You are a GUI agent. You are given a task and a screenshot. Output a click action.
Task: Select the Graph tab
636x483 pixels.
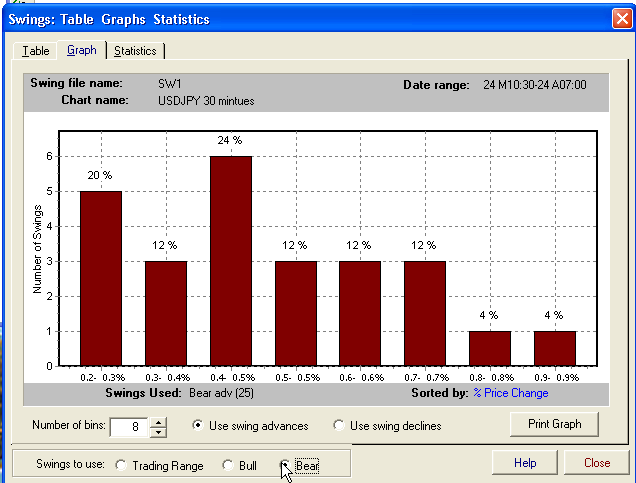pos(81,50)
